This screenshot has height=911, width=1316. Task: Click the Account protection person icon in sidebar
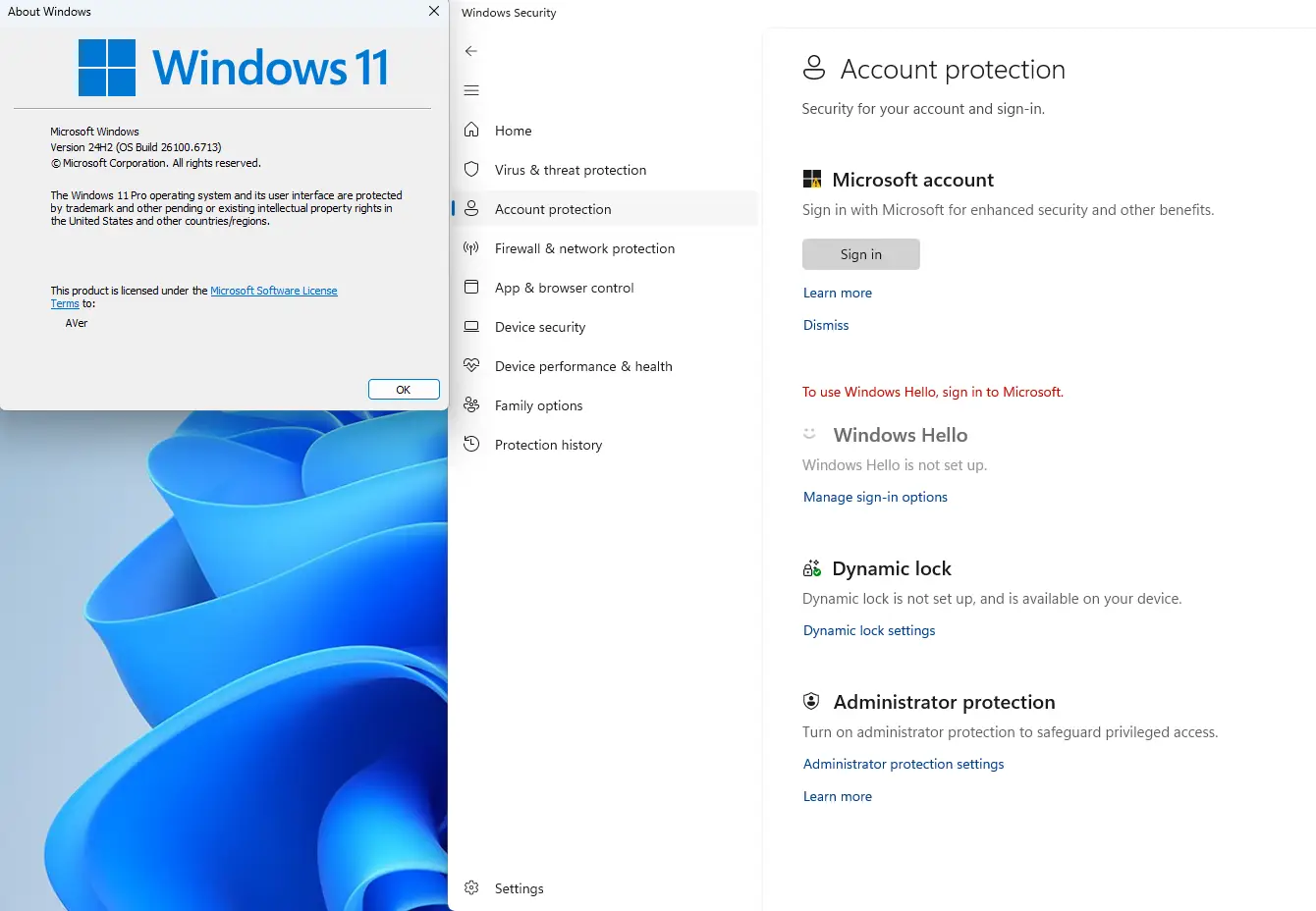tap(471, 208)
